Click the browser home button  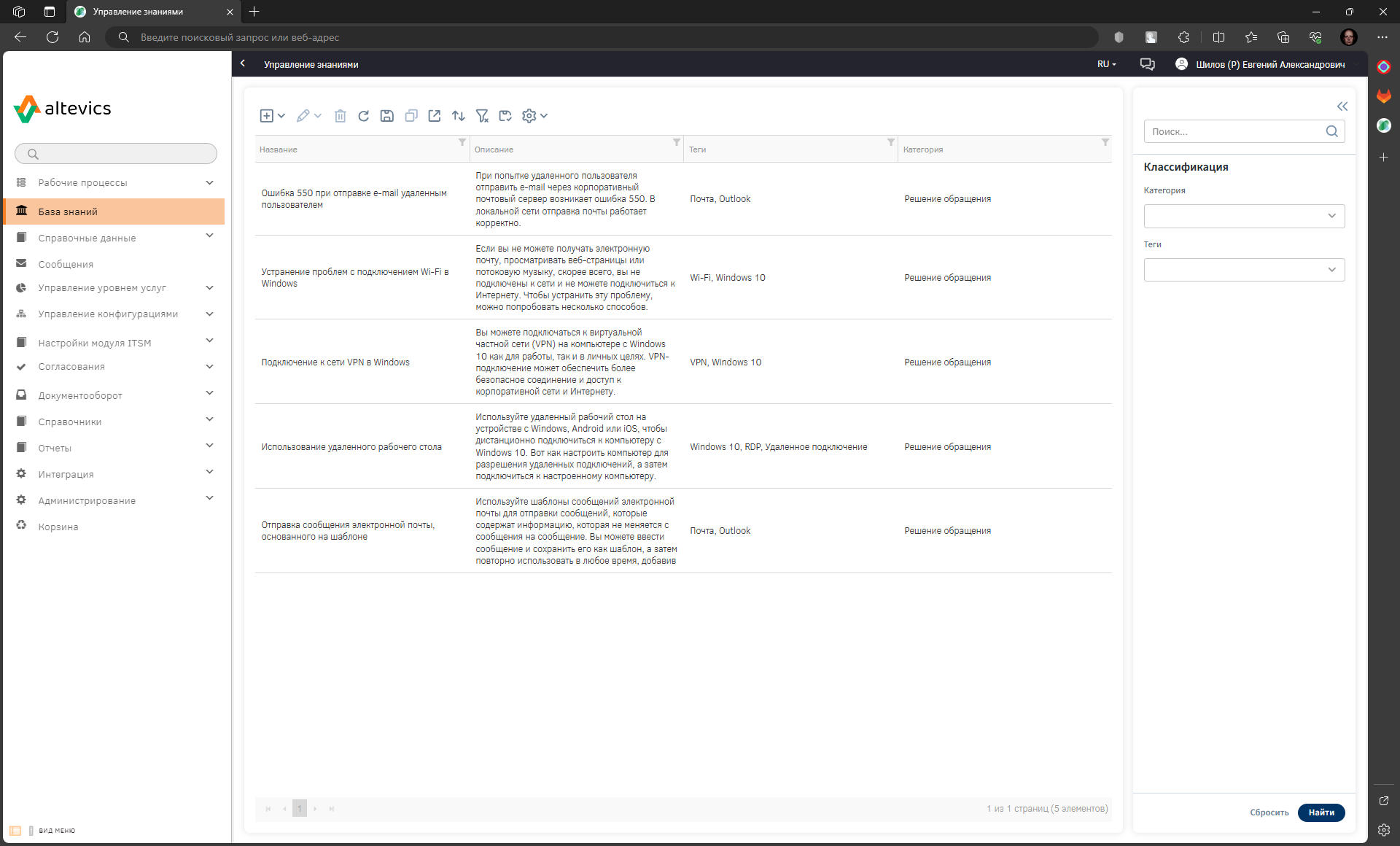pyautogui.click(x=85, y=37)
